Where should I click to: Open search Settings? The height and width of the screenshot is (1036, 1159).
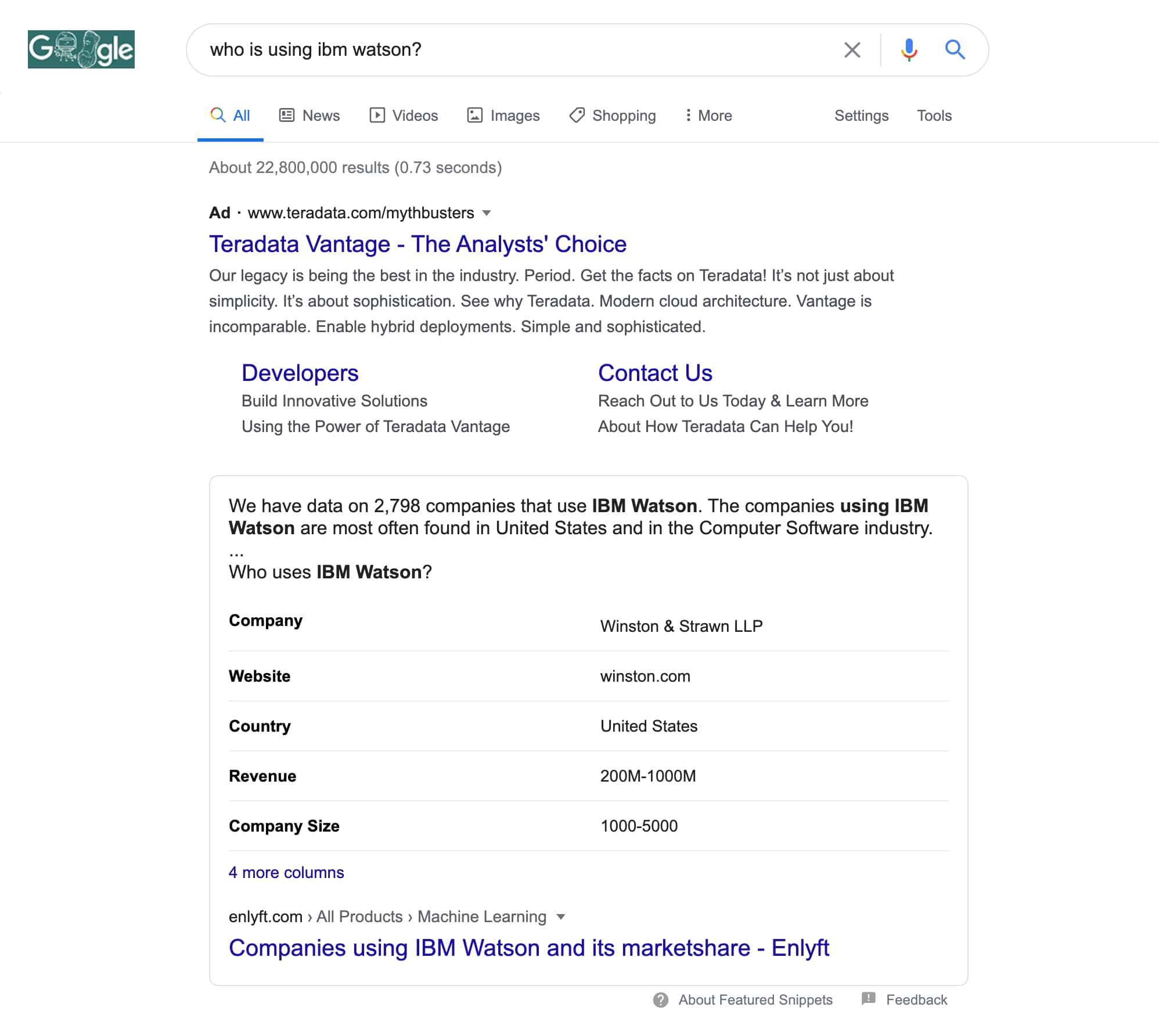(862, 116)
